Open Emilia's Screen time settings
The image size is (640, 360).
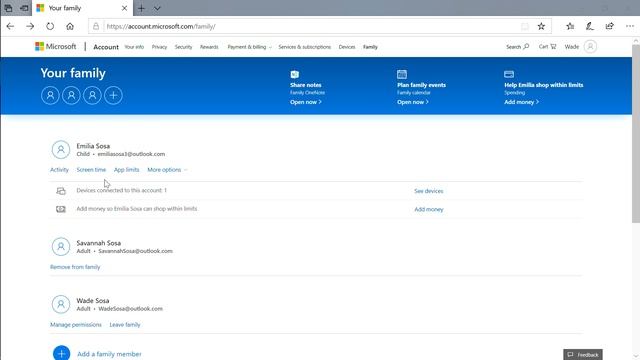(x=91, y=170)
